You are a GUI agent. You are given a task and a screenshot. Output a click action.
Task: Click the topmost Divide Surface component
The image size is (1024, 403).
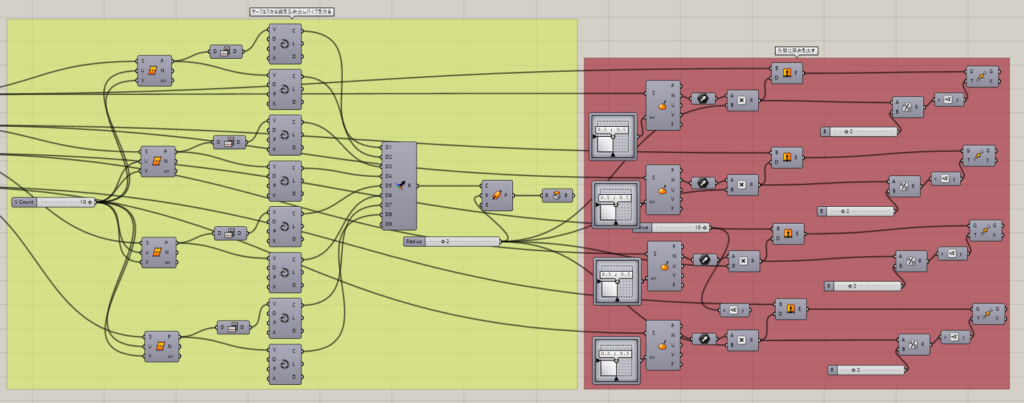pos(155,71)
